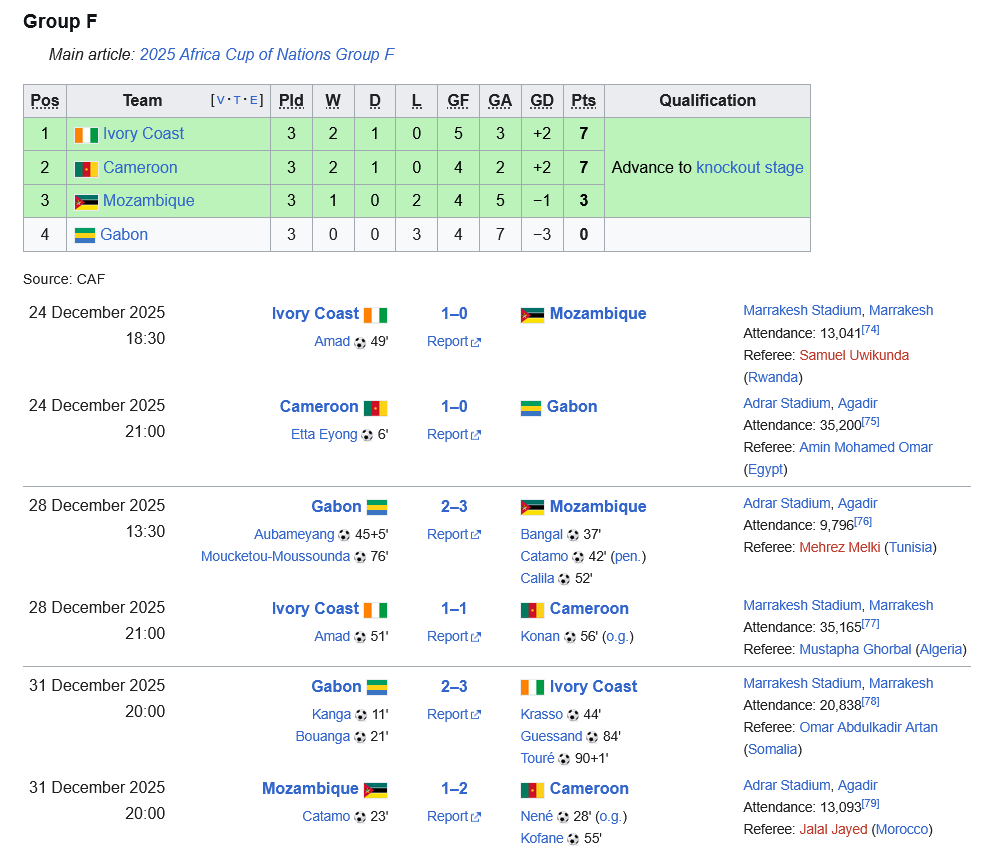Click the Pld column header
Image resolution: width=982 pixels, height=853 pixels.
pyautogui.click(x=291, y=100)
